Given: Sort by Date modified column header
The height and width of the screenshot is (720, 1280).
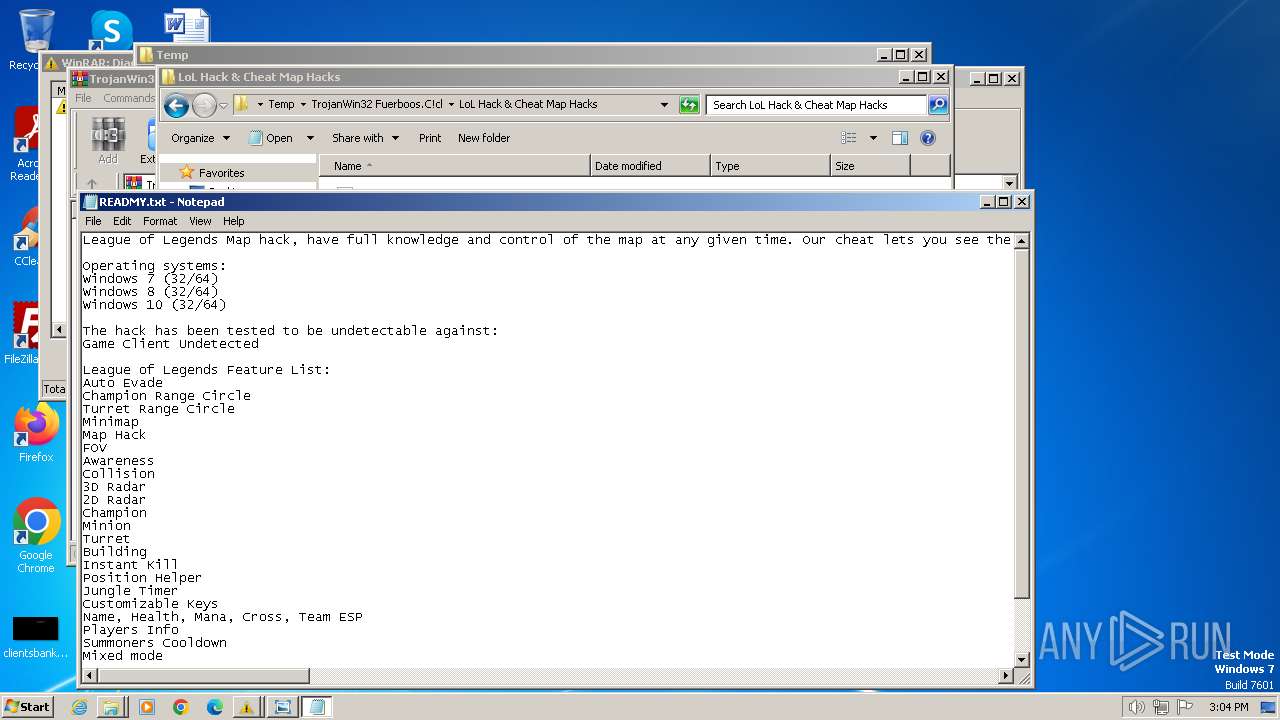Looking at the screenshot, I should [x=650, y=166].
